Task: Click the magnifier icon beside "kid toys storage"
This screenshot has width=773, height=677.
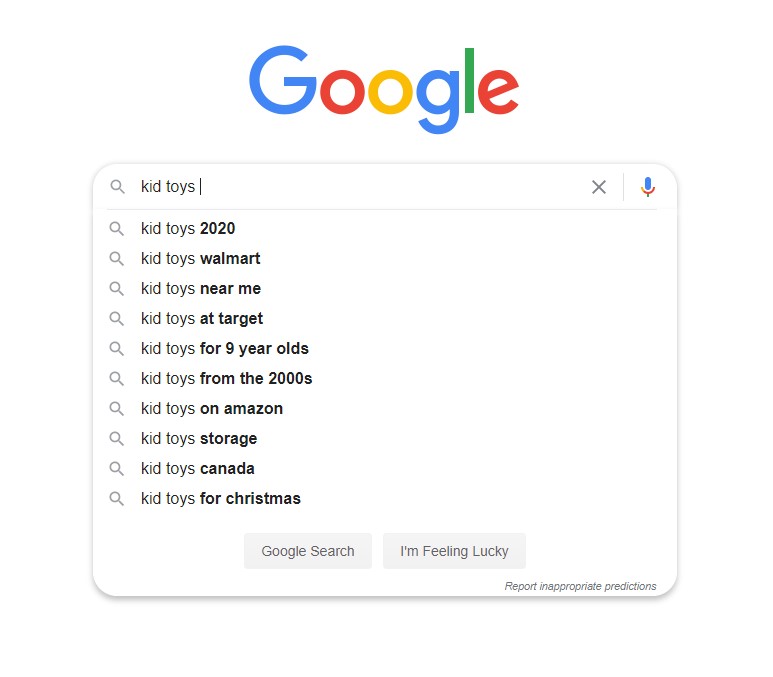Action: pyautogui.click(x=117, y=438)
